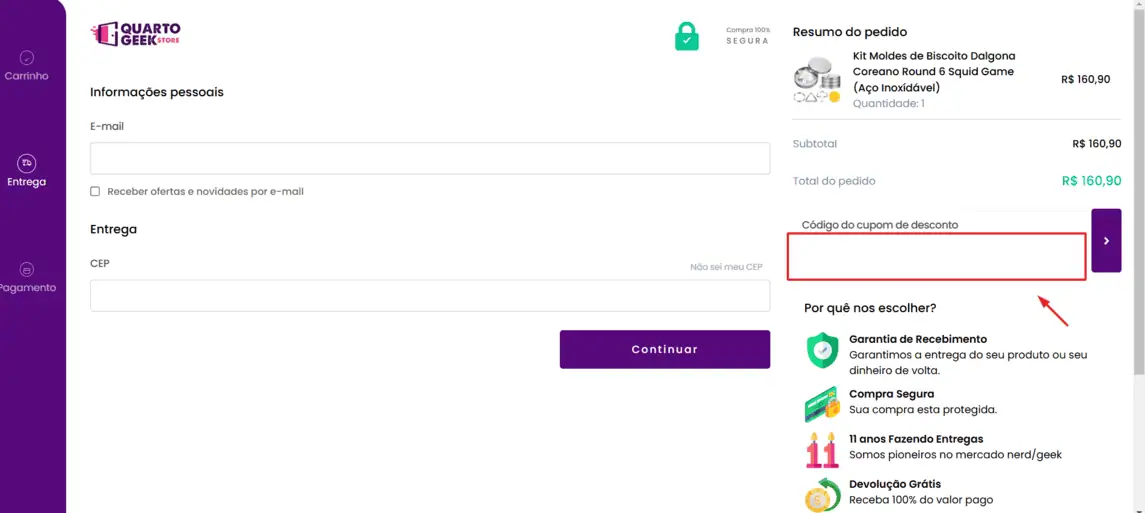Click the Continuar button

[x=665, y=350]
